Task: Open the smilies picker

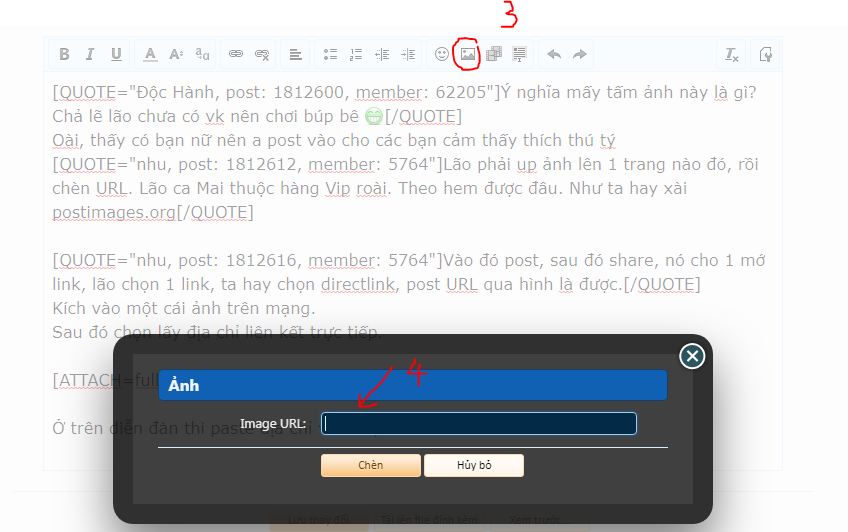Action: coord(441,54)
